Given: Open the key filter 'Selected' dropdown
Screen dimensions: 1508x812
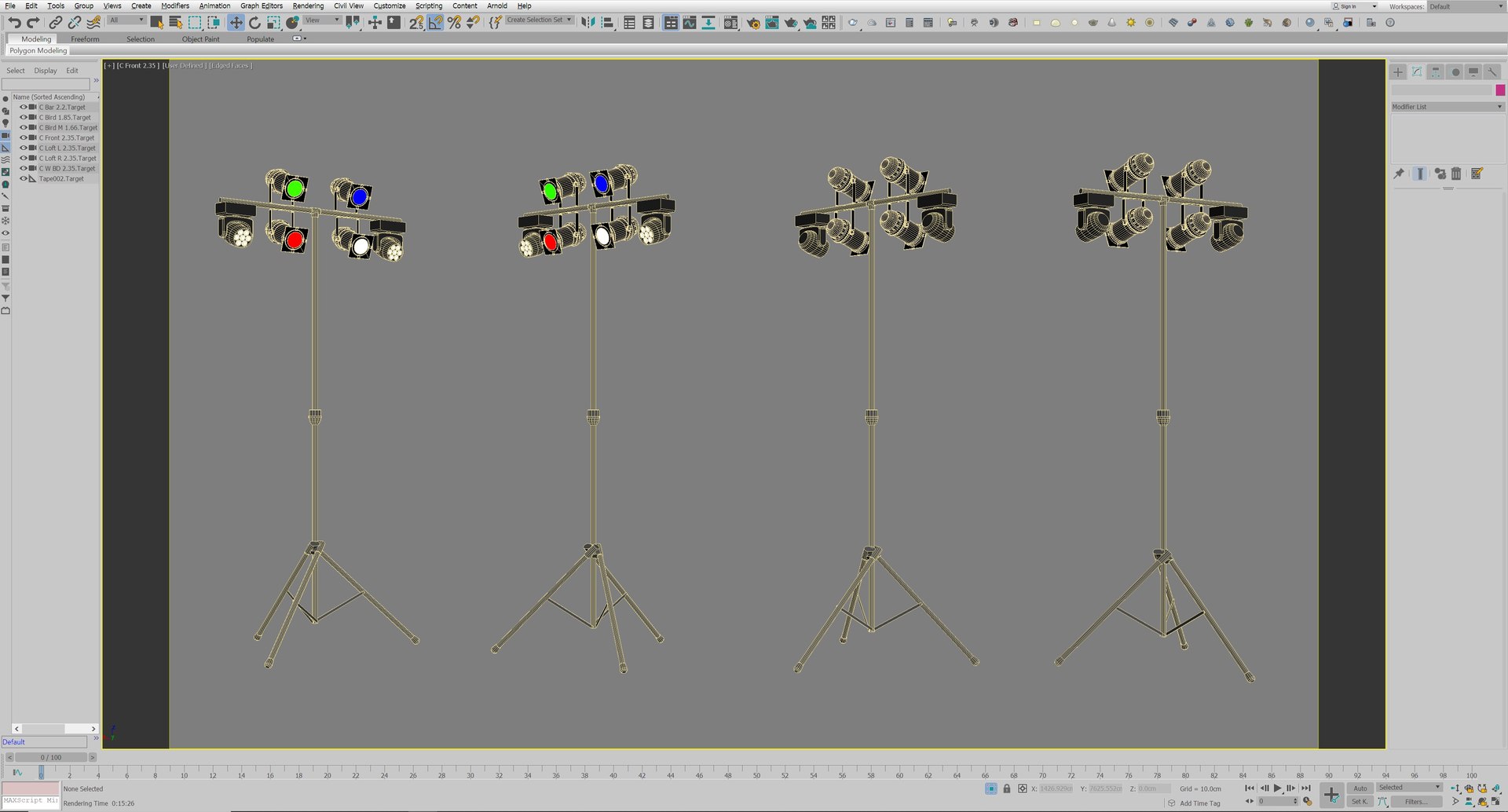Looking at the screenshot, I should (x=1410, y=788).
